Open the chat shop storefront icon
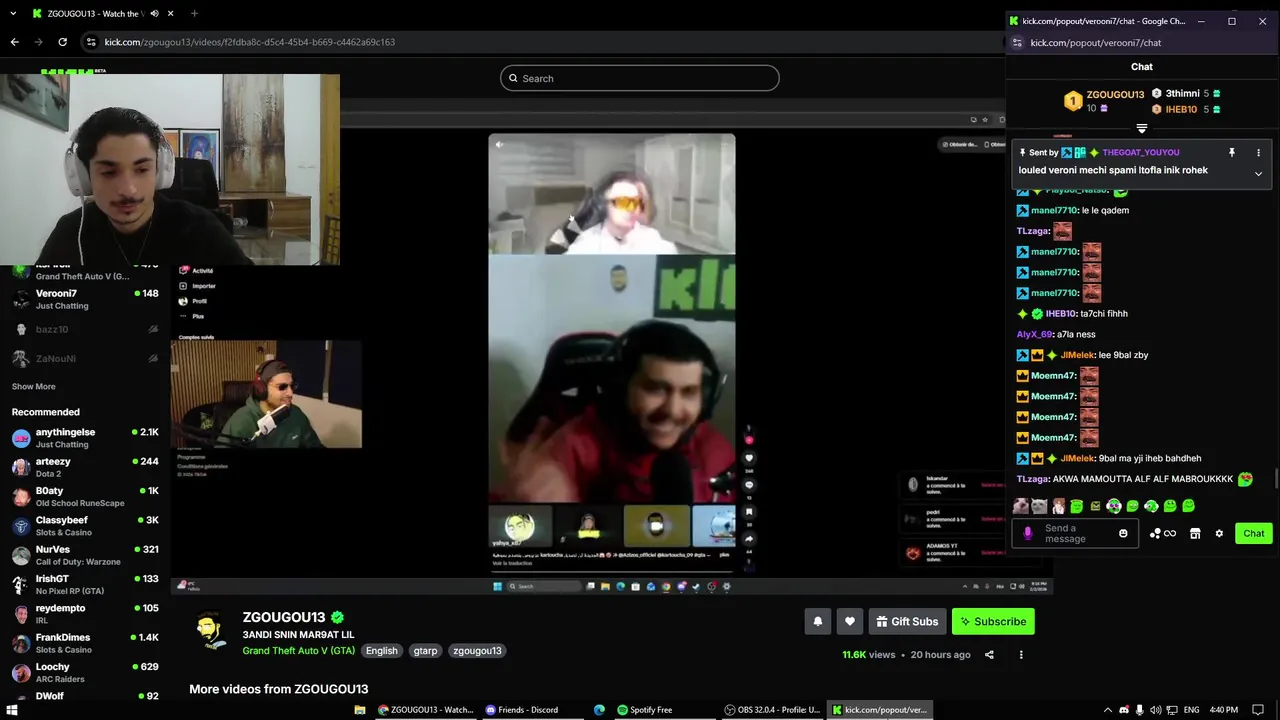This screenshot has width=1280, height=720. (1195, 534)
